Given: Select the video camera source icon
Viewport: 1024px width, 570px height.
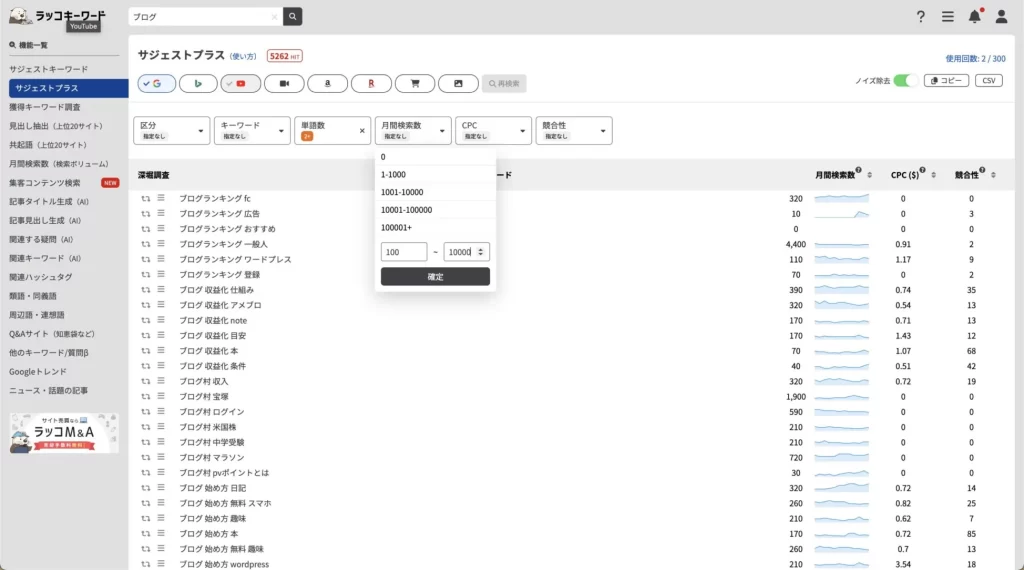Looking at the screenshot, I should pyautogui.click(x=284, y=84).
